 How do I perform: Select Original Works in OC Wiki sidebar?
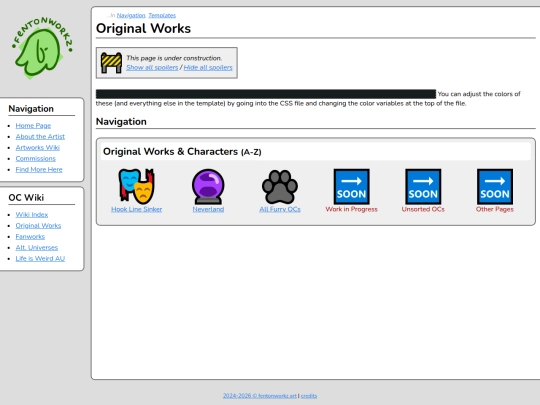[38, 226]
